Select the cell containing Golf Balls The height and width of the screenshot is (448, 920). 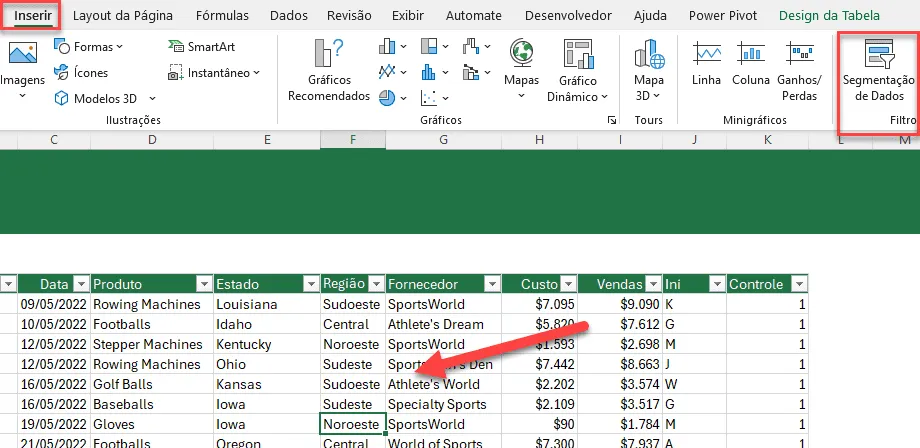pyautogui.click(x=152, y=384)
